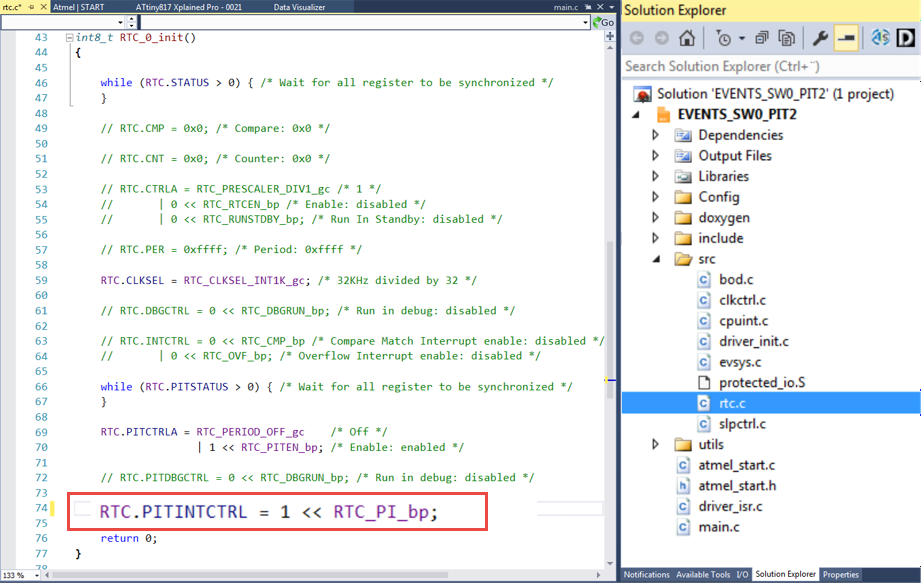Expand the Output Files node

click(x=656, y=156)
